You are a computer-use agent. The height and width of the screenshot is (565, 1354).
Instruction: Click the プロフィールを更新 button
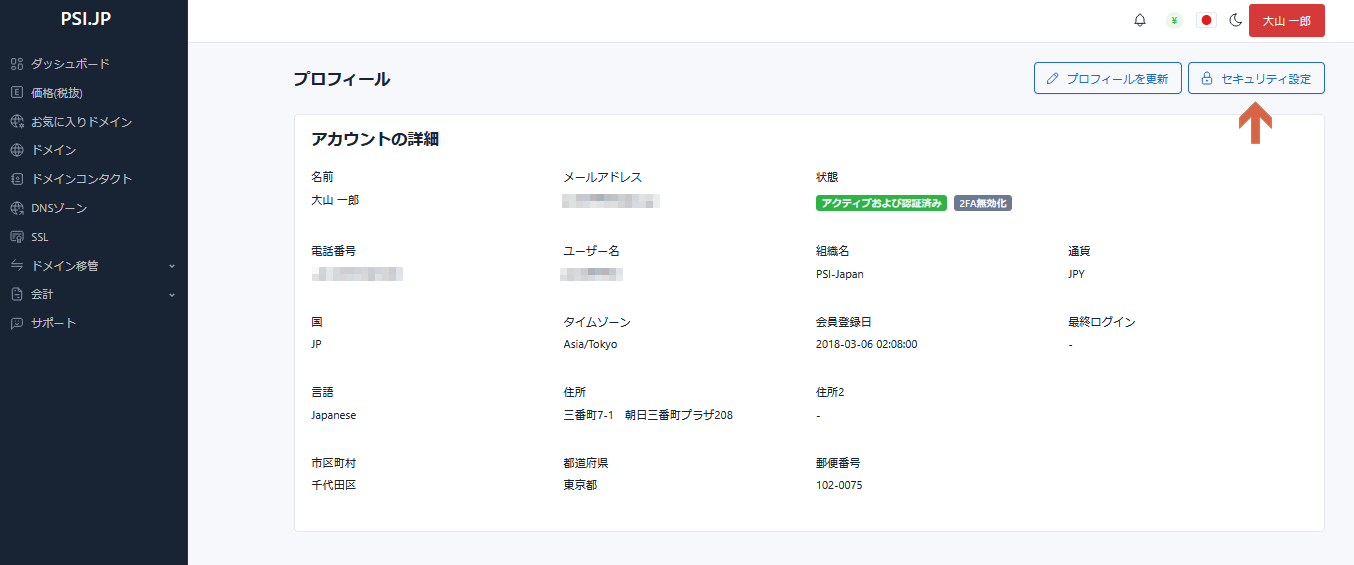coord(1107,78)
